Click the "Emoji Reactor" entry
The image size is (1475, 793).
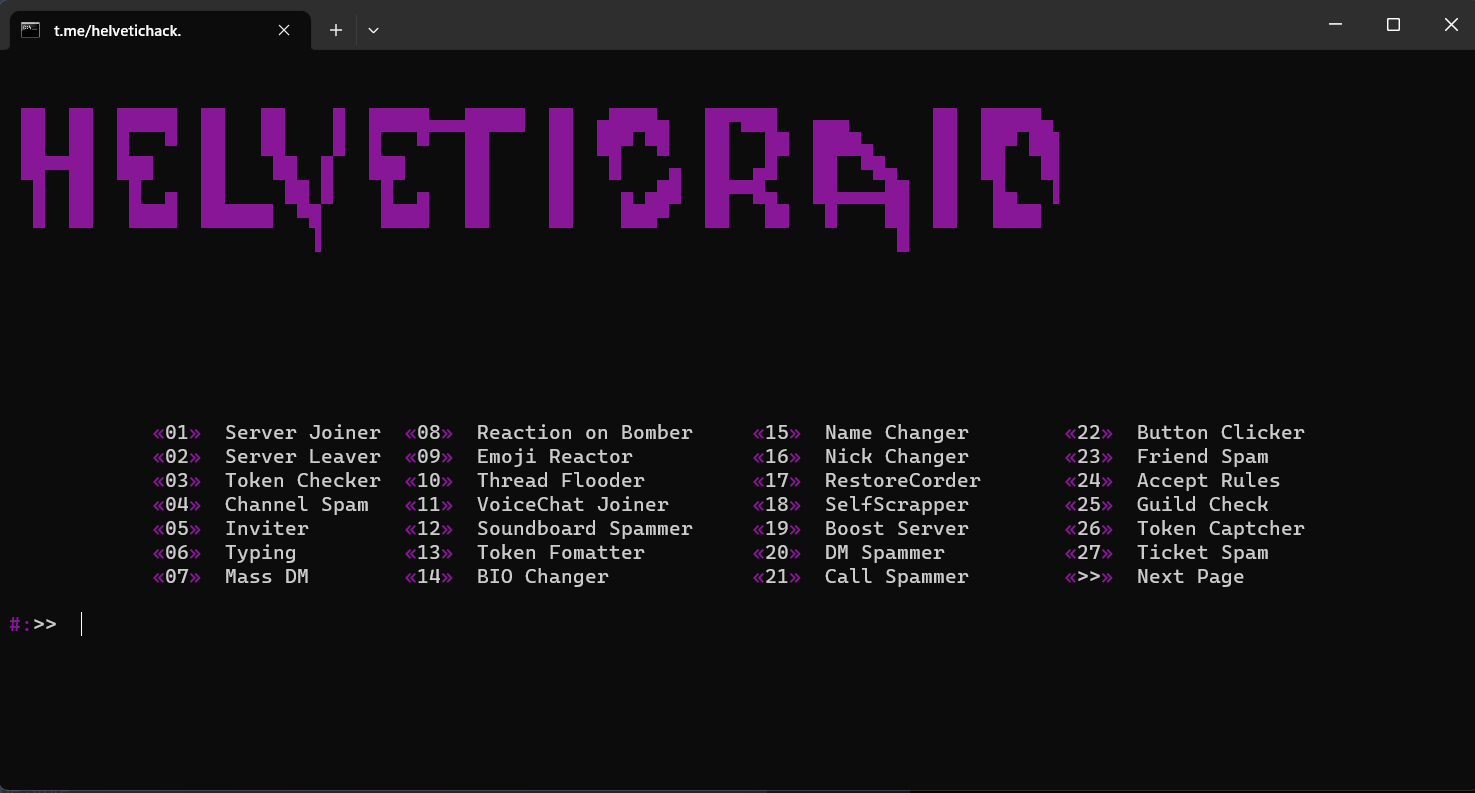[x=555, y=457]
